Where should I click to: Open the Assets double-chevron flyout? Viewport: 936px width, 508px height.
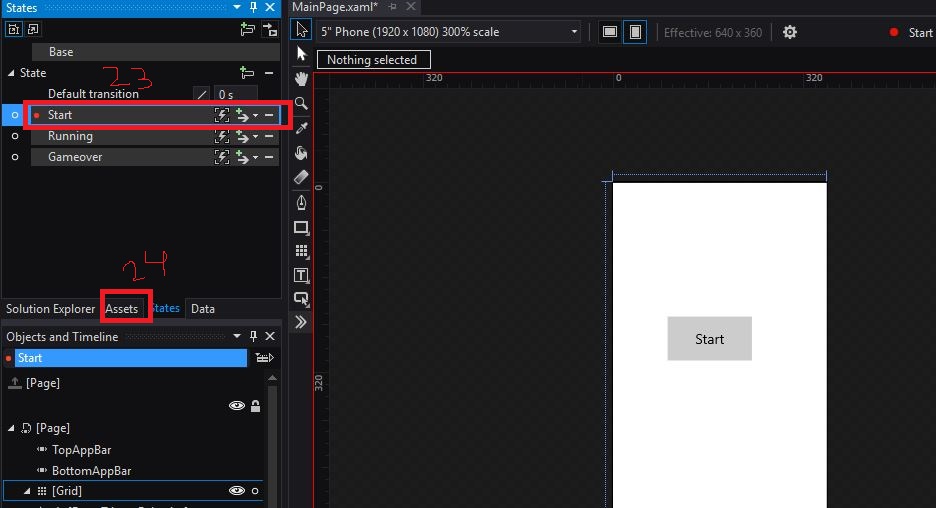301,322
